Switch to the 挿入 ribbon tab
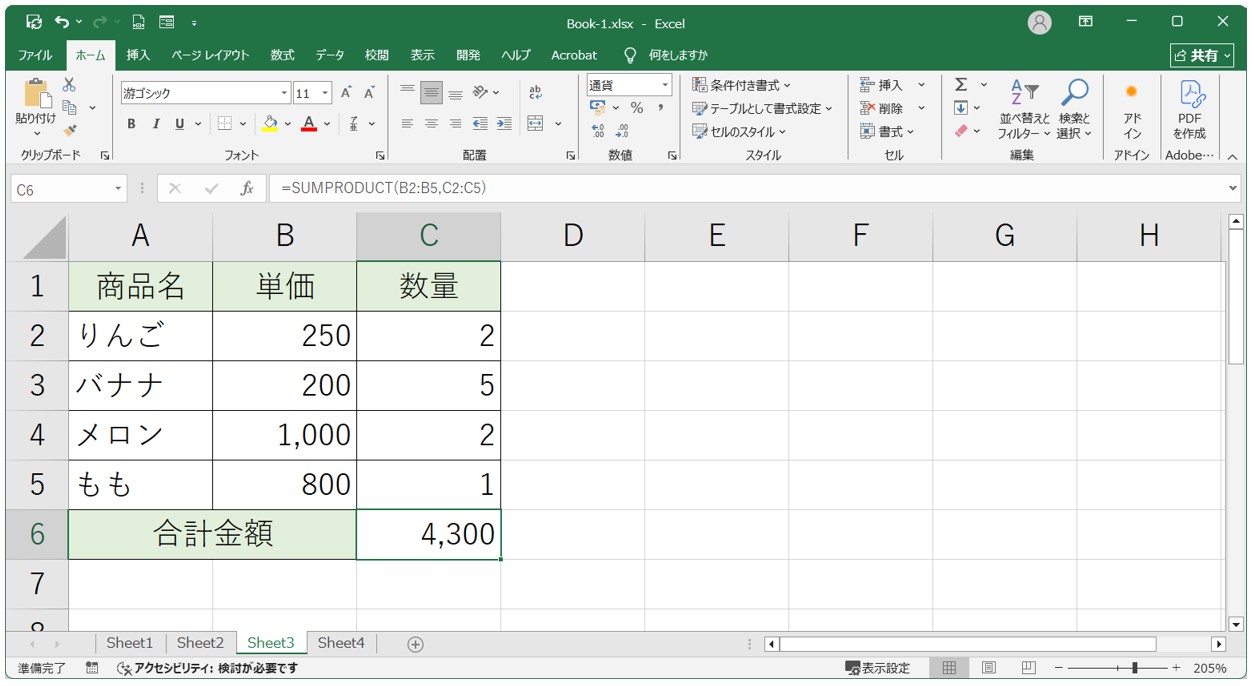Viewport: 1252px width, 686px height. 139,55
